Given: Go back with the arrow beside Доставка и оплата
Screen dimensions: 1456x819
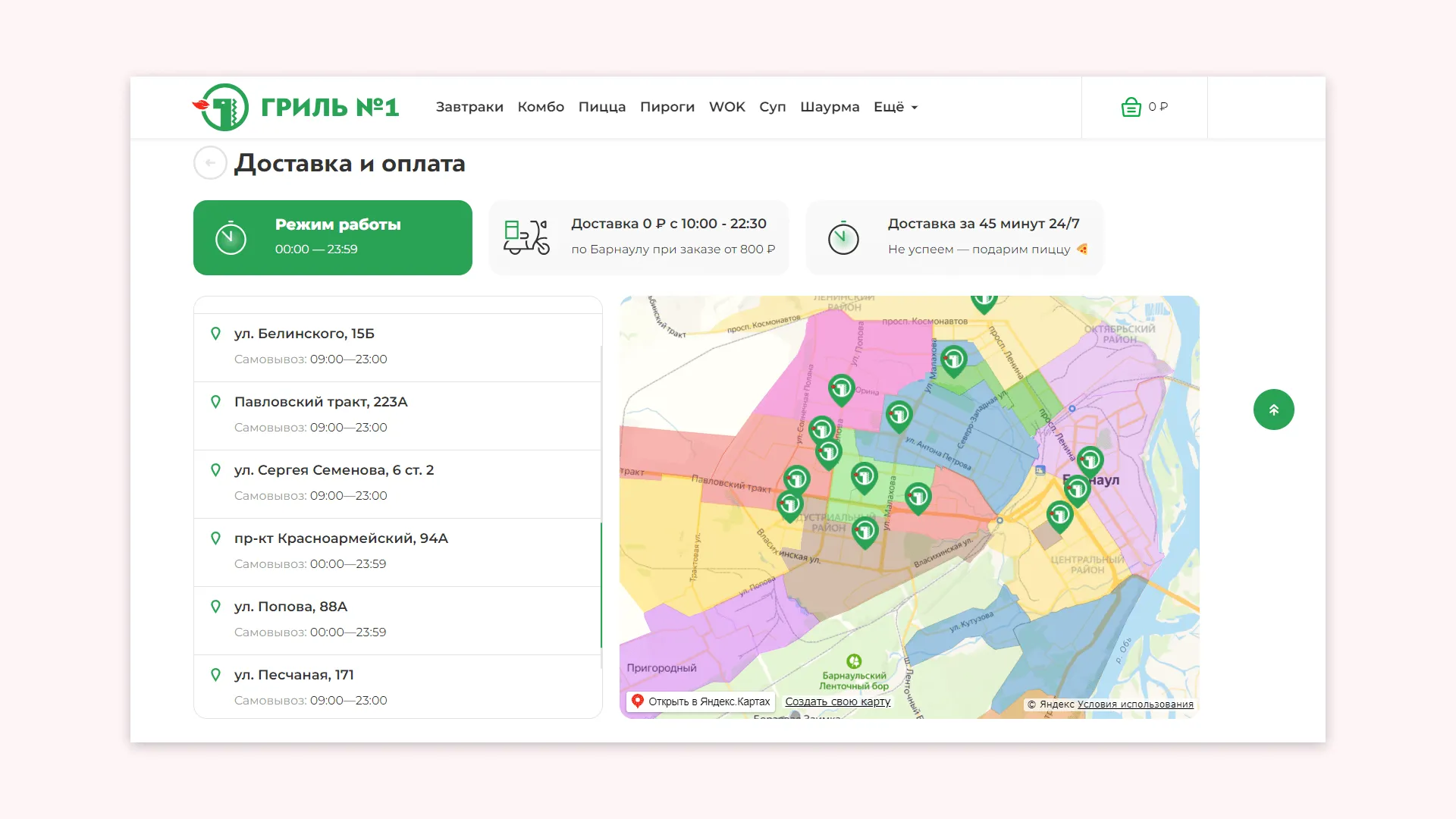Looking at the screenshot, I should point(210,162).
